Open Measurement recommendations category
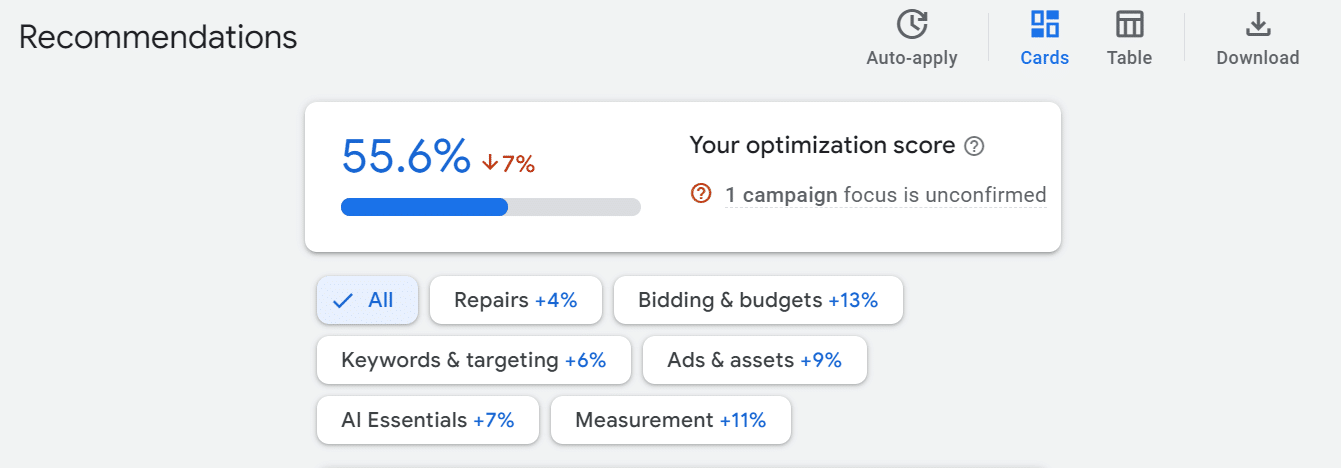The image size is (1341, 468). (x=670, y=420)
